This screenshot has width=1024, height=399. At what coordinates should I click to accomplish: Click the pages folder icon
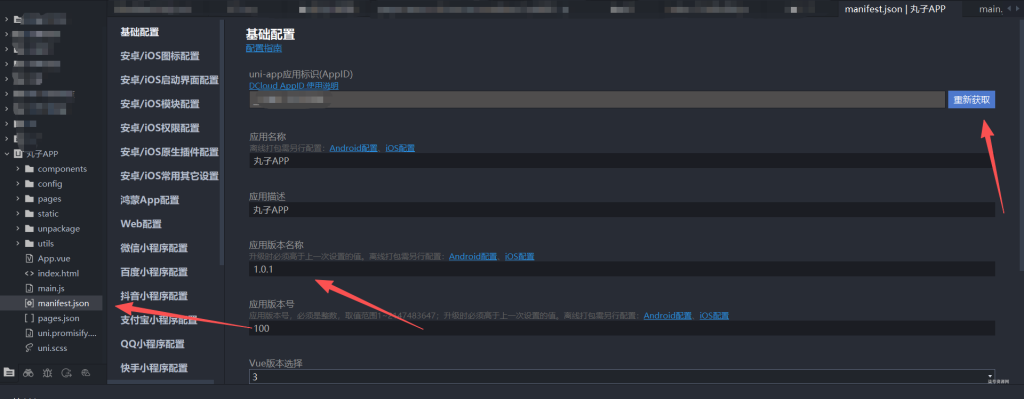click(x=29, y=199)
